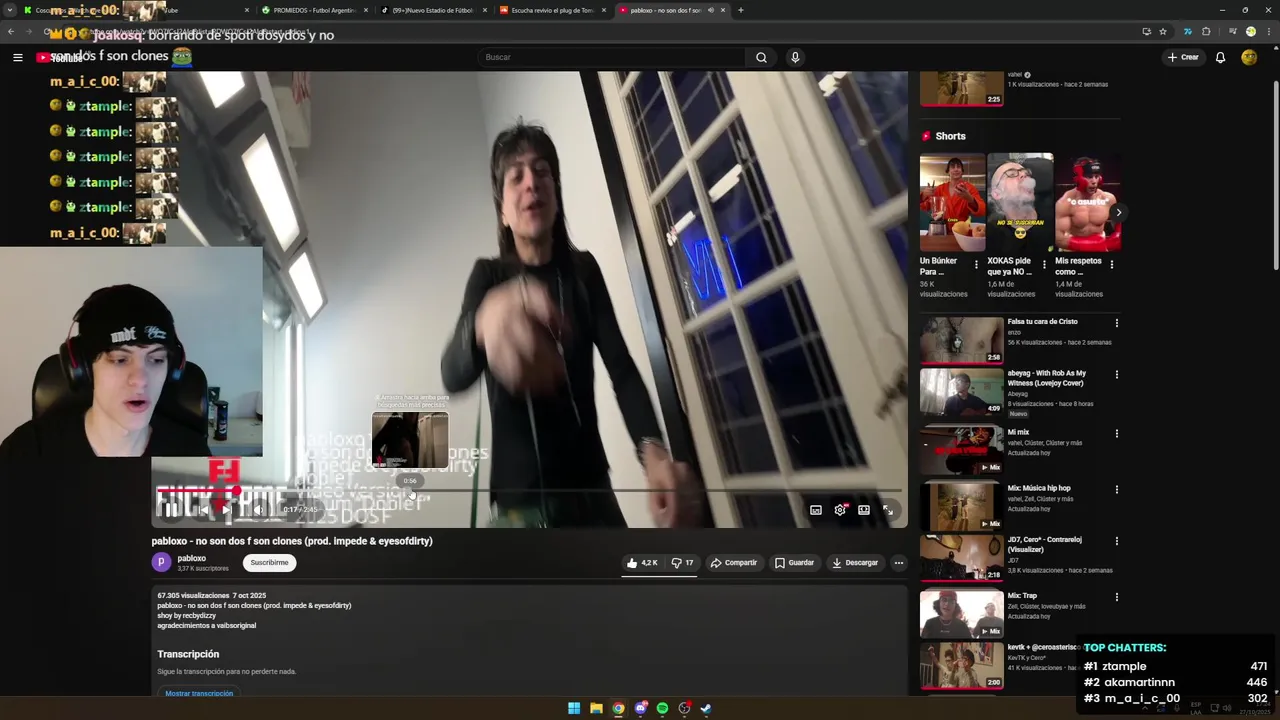Switch to 'Escucha revivio el plug' tab

(x=552, y=10)
